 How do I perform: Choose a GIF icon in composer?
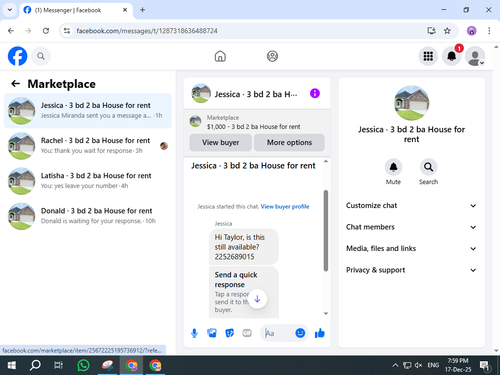click(x=247, y=333)
